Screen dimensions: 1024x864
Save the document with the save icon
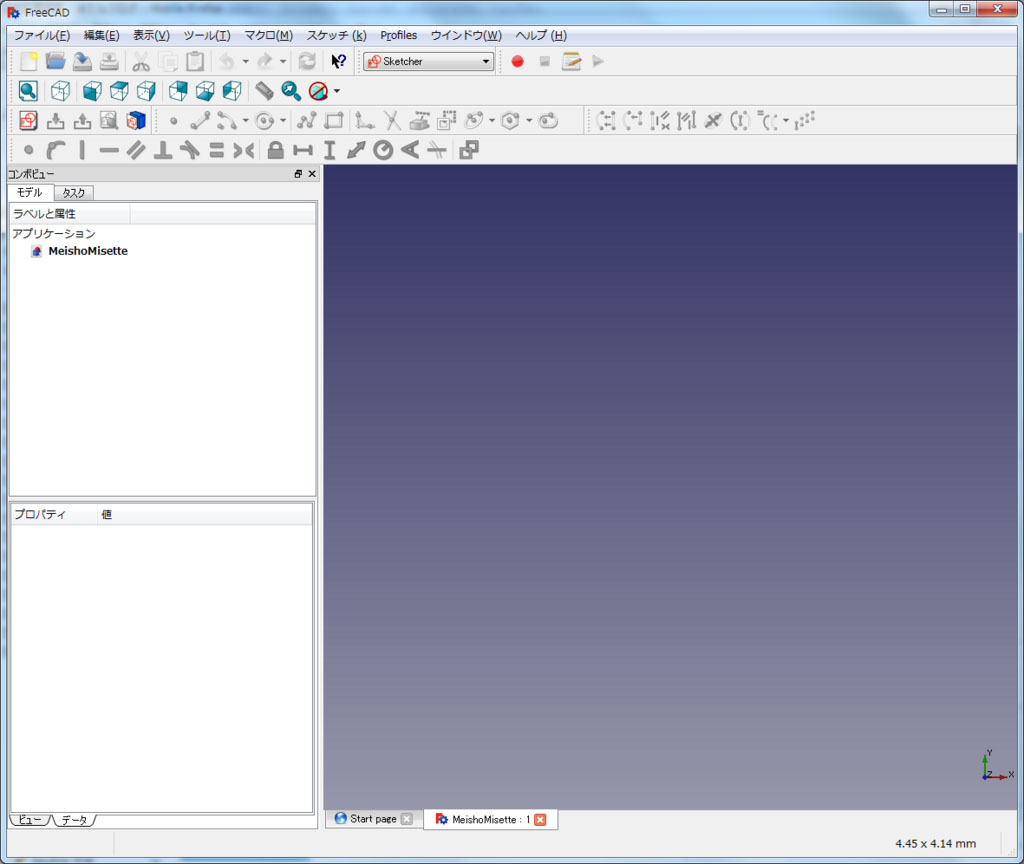point(82,61)
